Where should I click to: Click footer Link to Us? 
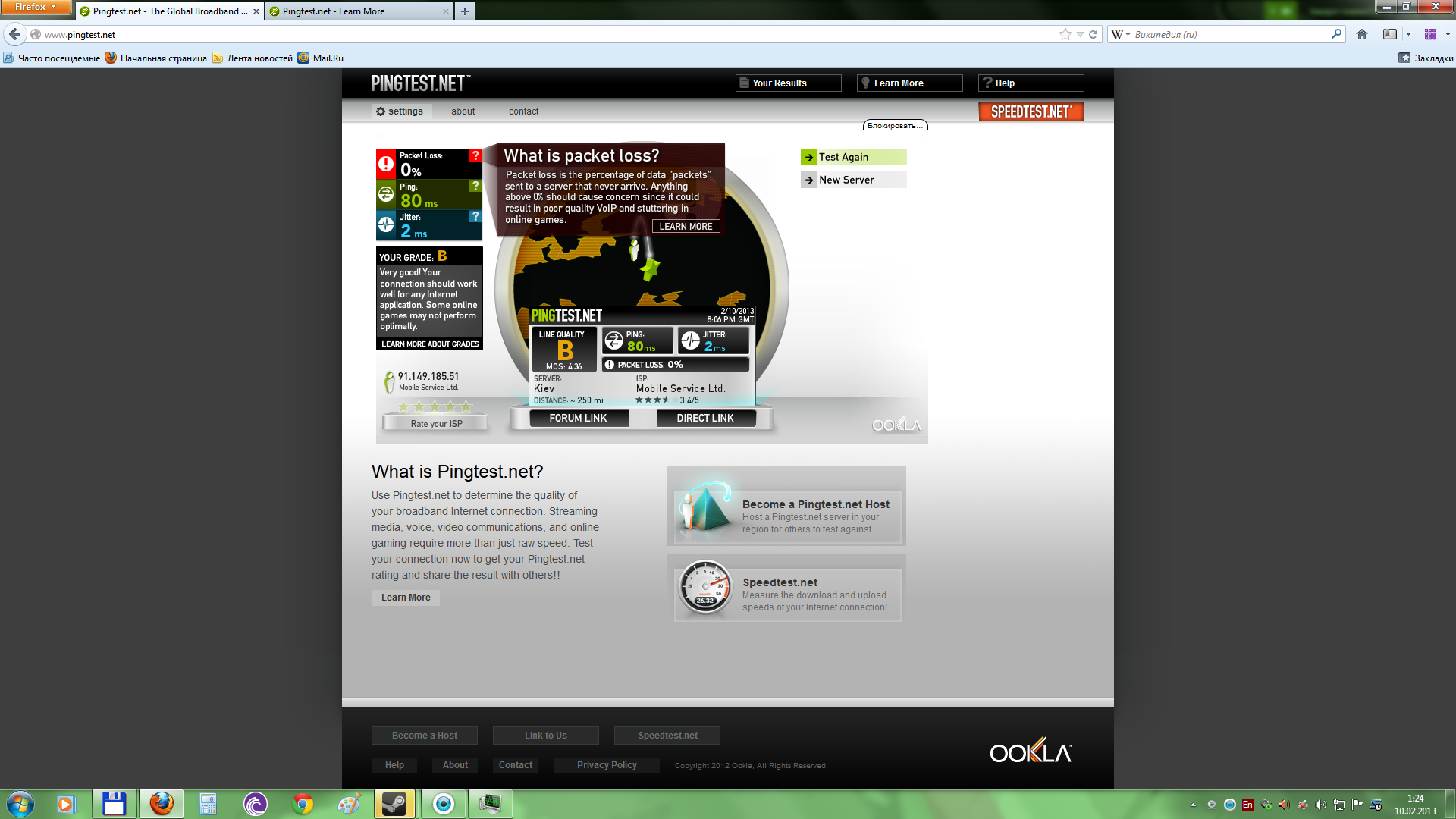coord(546,736)
